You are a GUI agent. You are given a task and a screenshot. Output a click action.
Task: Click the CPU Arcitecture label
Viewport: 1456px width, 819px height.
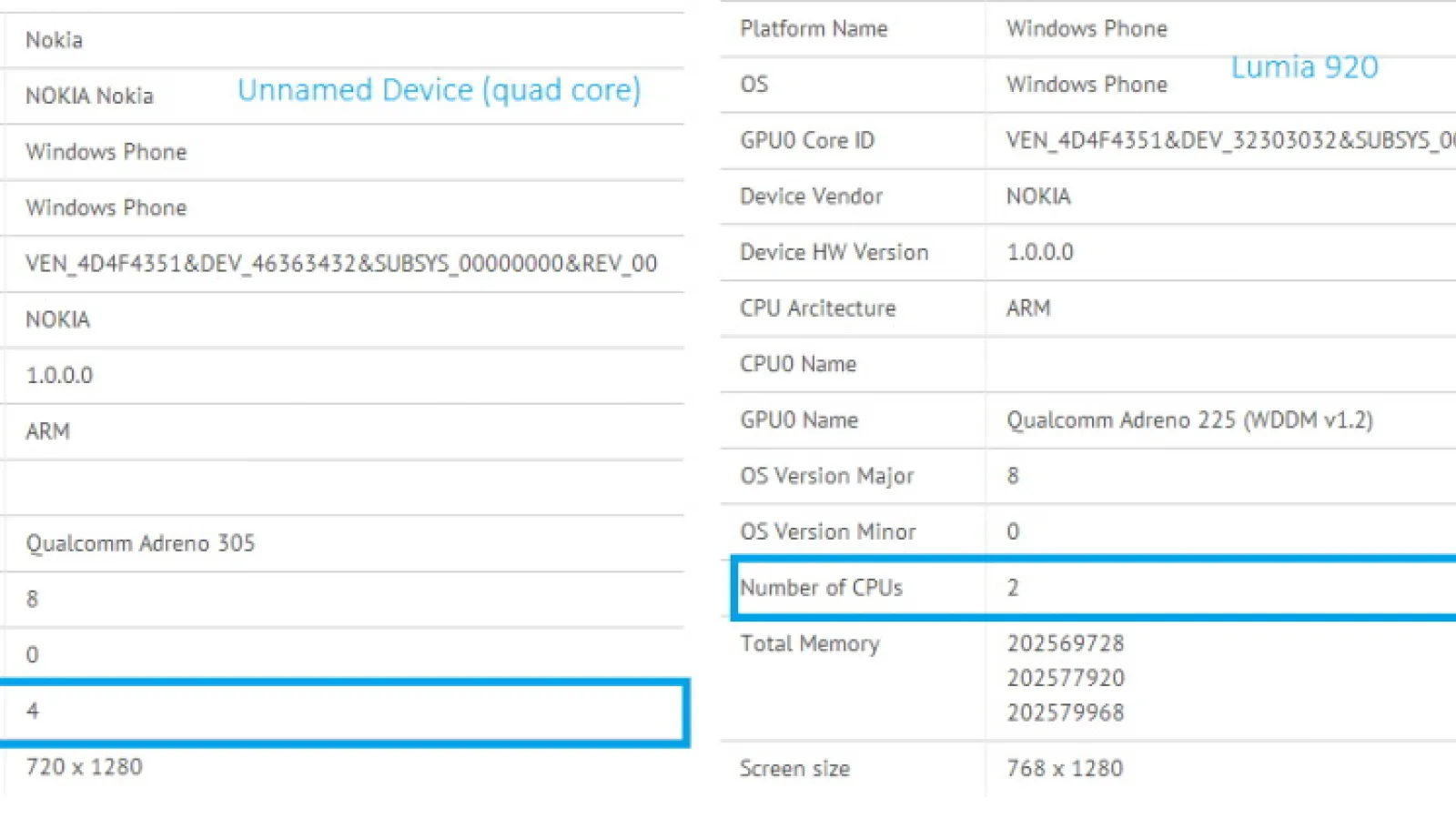click(x=817, y=308)
